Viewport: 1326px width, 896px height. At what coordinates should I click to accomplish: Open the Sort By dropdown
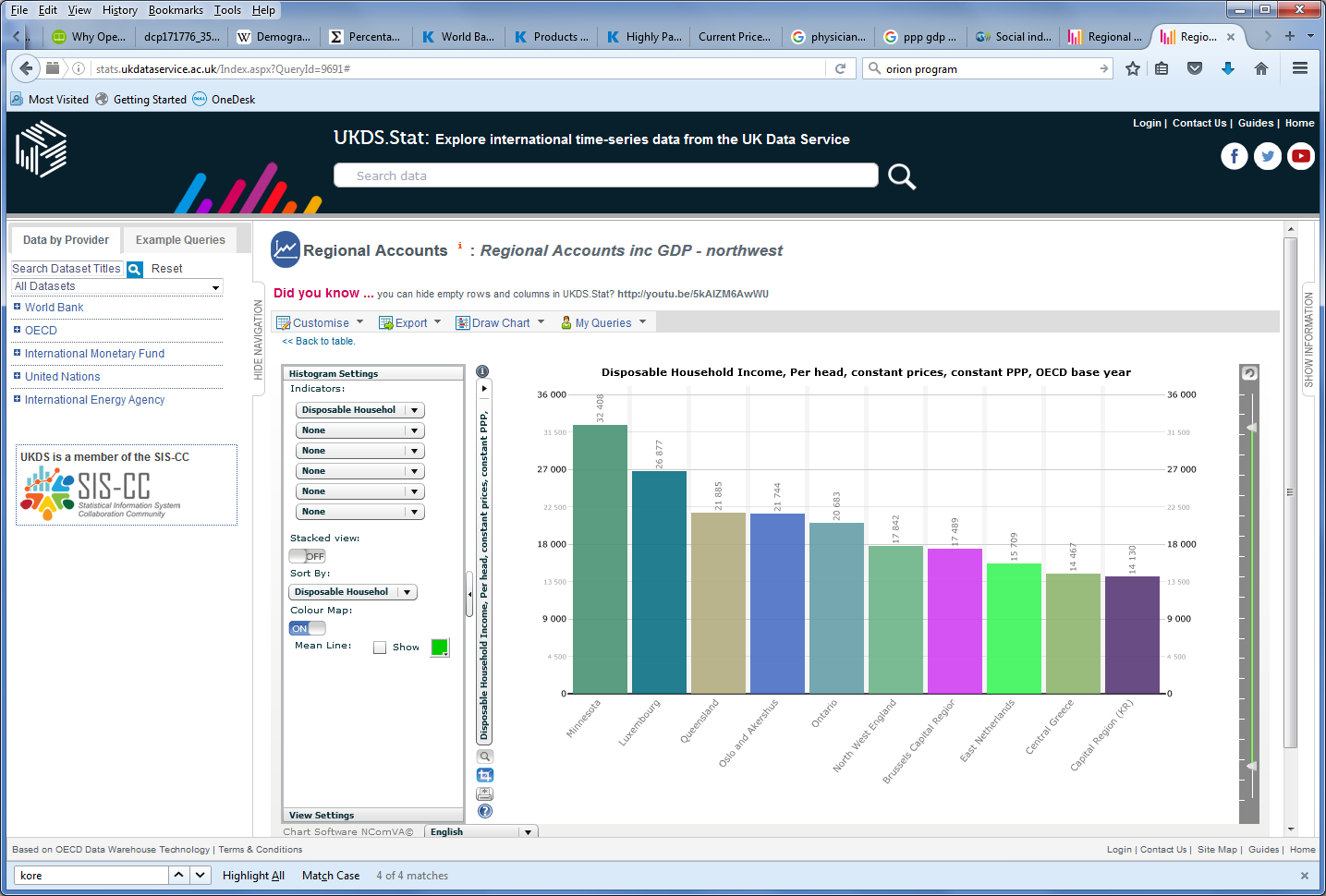(352, 591)
